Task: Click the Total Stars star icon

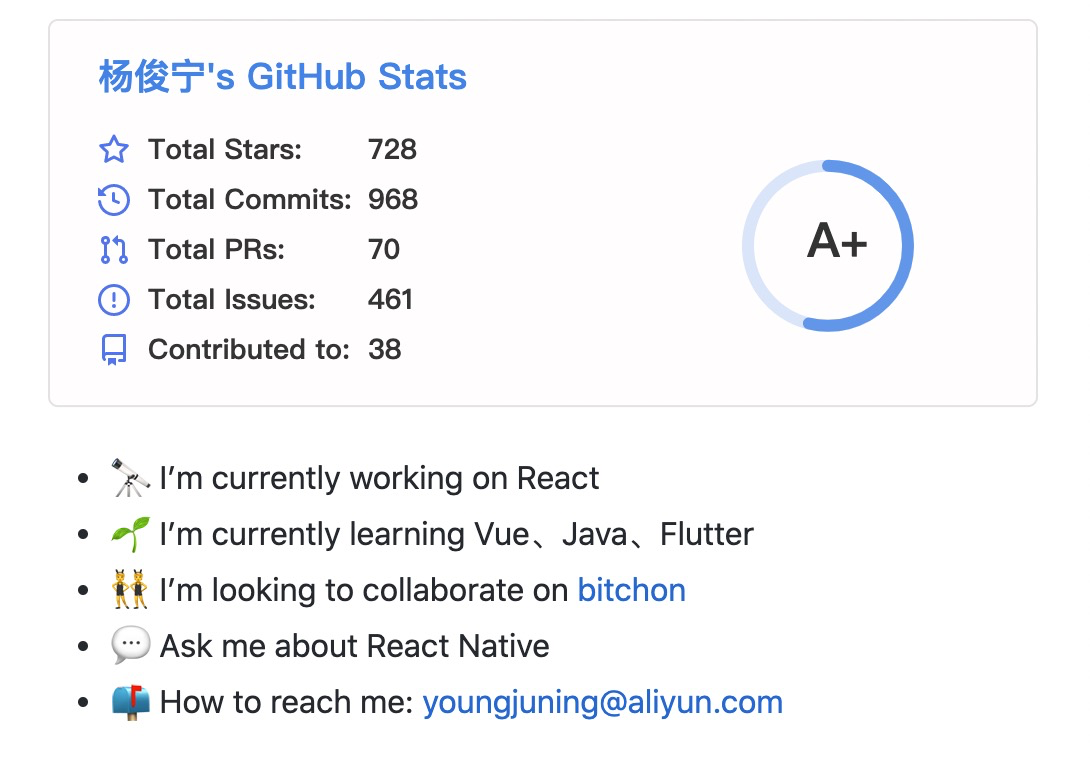Action: [114, 150]
